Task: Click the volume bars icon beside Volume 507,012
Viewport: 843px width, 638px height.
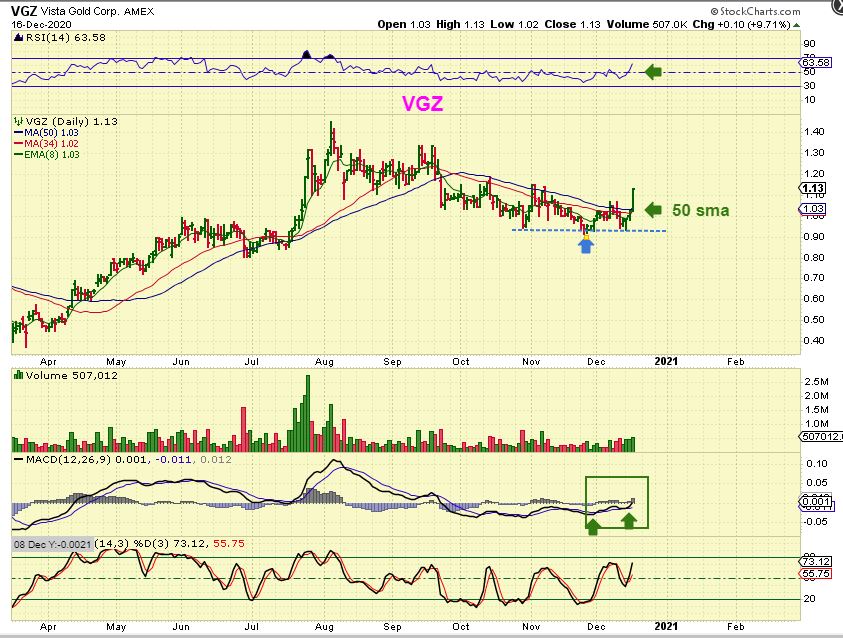Action: click(x=18, y=375)
